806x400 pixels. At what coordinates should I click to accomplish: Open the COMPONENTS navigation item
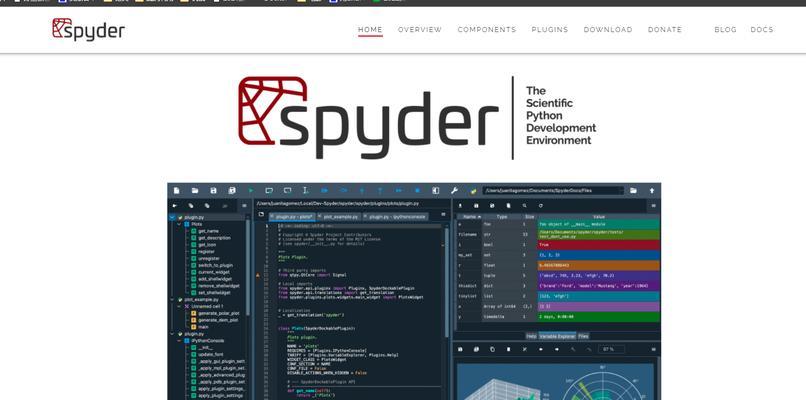(x=487, y=29)
